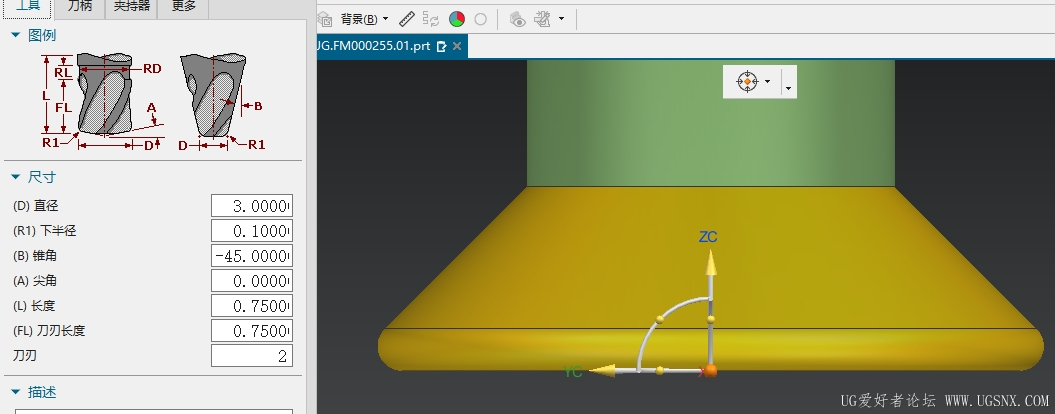Click the refresh sequence icon in toolbar
The height and width of the screenshot is (414, 1055).
pyautogui.click(x=431, y=19)
